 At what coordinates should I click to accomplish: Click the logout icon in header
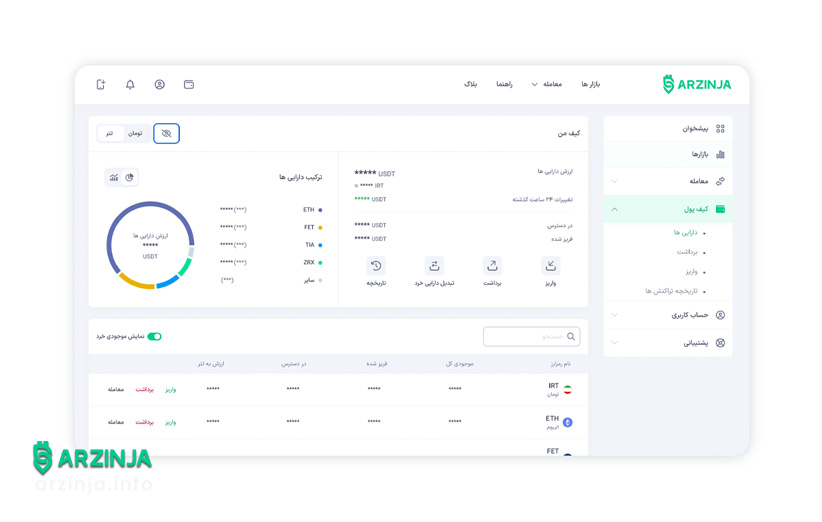coord(101,84)
